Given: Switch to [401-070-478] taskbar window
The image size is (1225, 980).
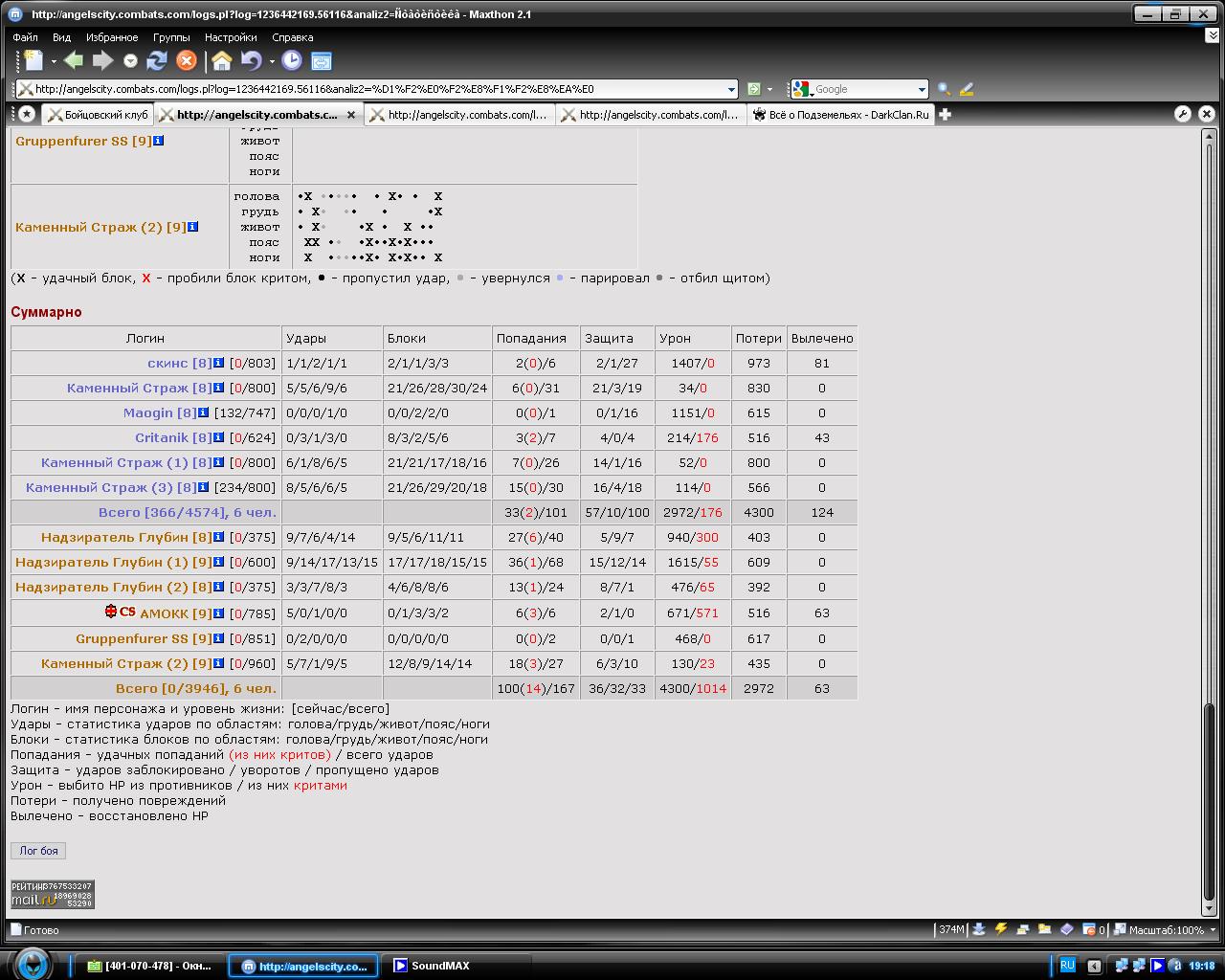Looking at the screenshot, I should pyautogui.click(x=150, y=966).
